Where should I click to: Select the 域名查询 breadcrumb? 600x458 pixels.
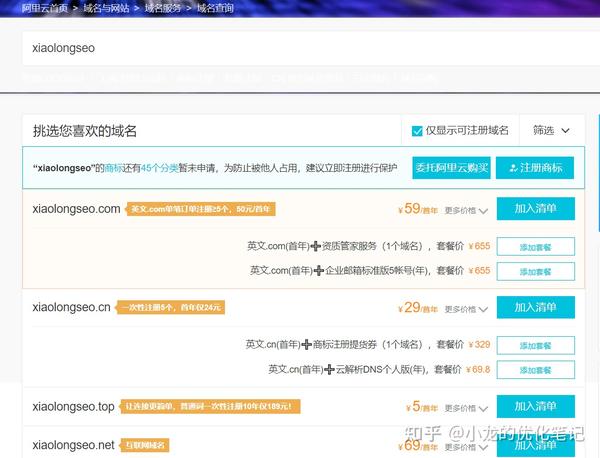coord(215,8)
